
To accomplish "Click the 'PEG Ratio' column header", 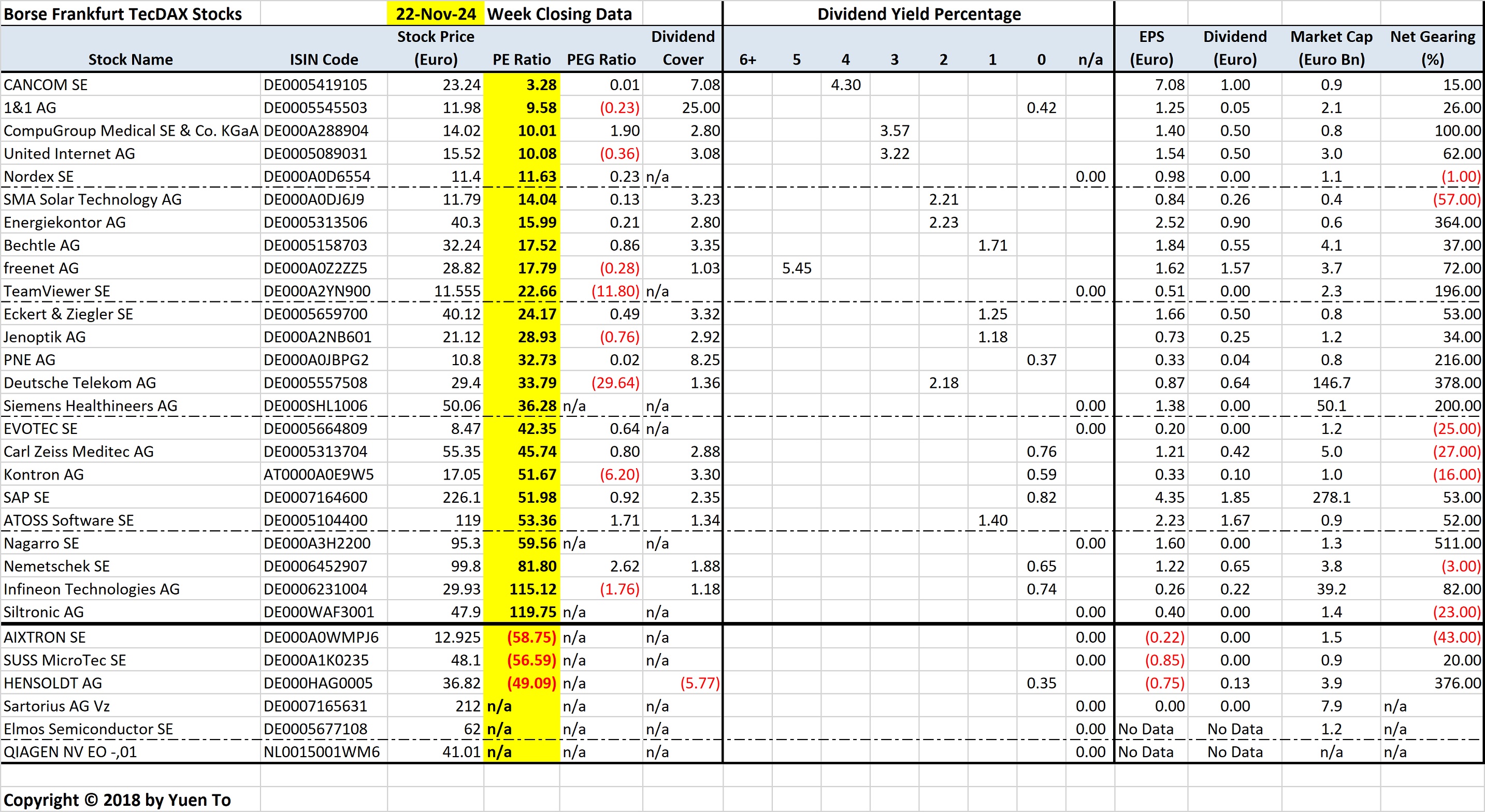I will coord(601,60).
